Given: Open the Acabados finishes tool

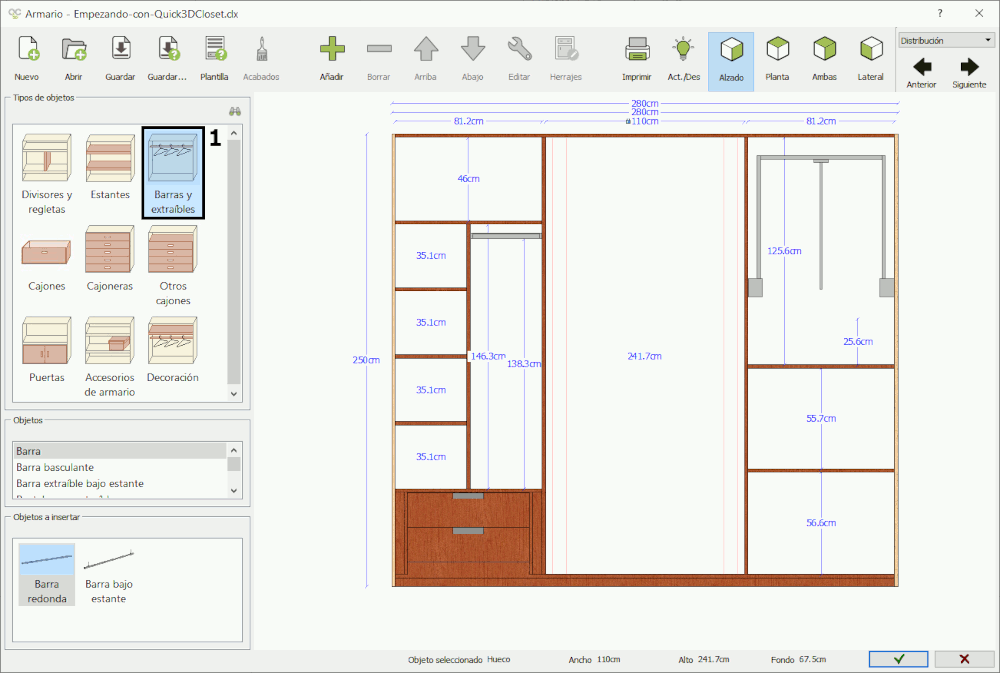Looking at the screenshot, I should (x=261, y=59).
